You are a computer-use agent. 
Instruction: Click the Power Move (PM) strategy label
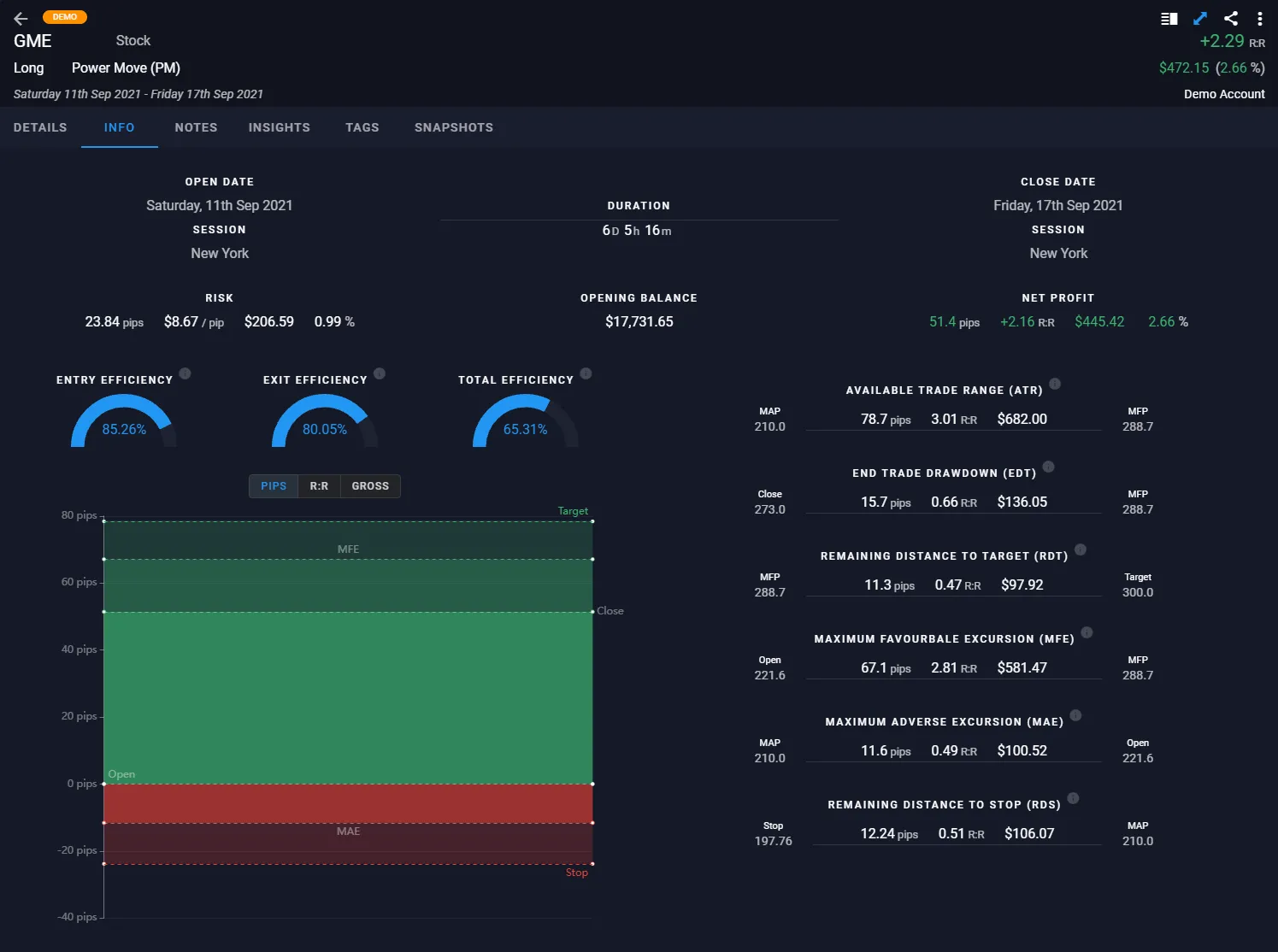126,68
